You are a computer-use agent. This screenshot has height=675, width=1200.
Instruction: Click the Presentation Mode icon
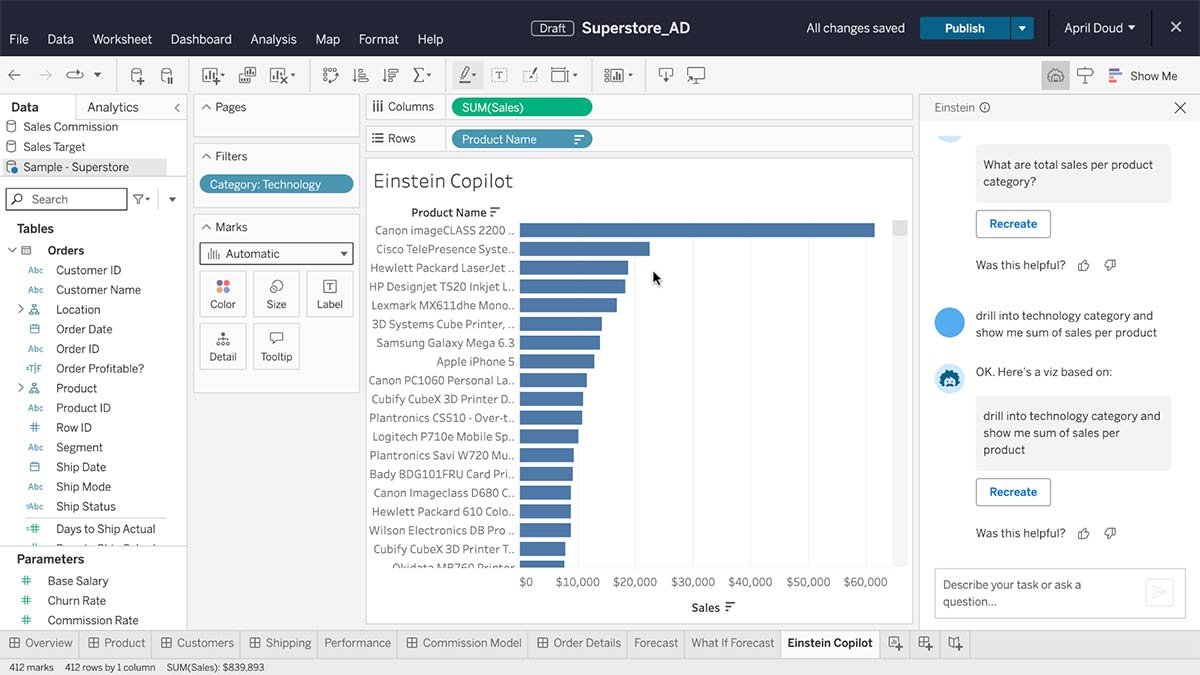696,76
